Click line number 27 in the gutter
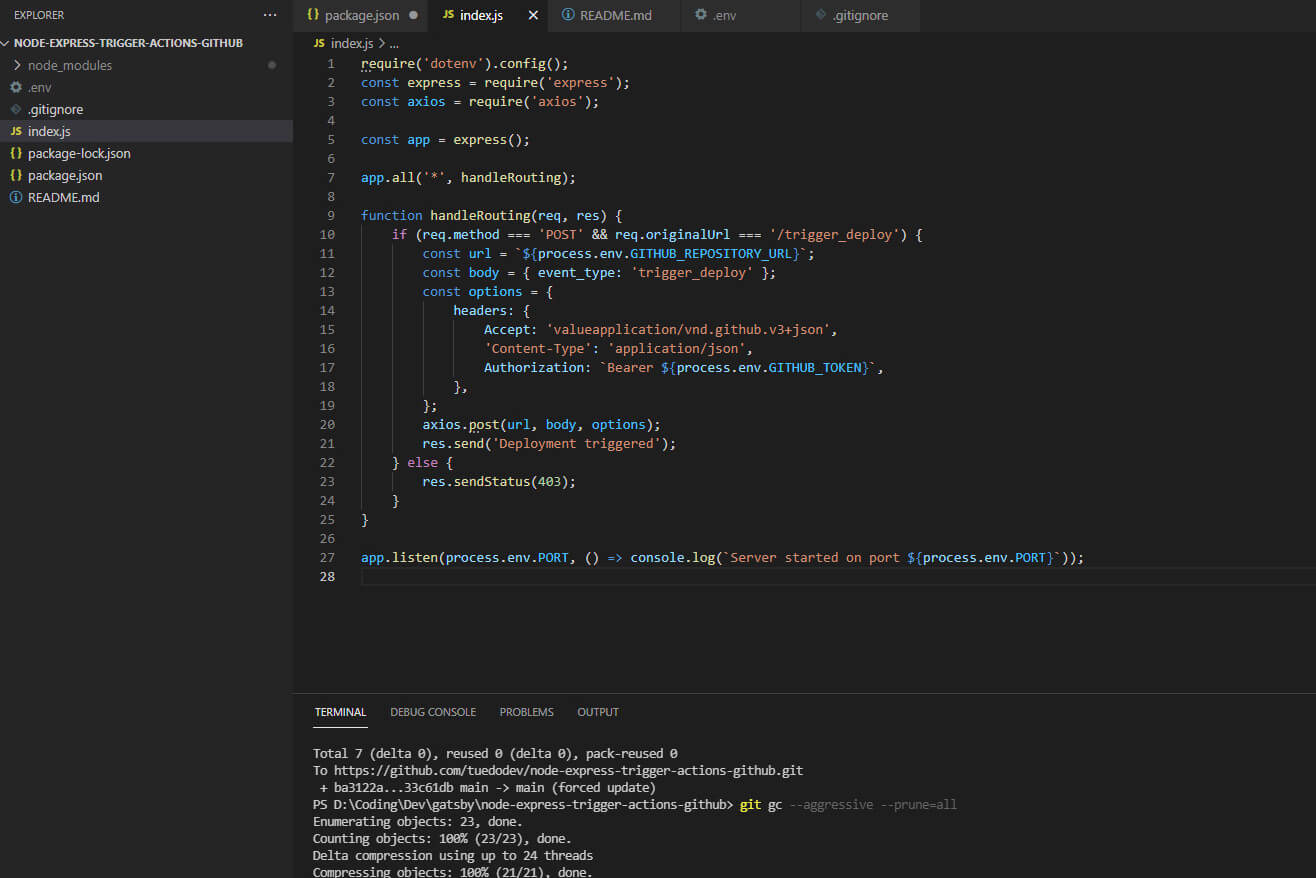The image size is (1316, 878). tap(328, 557)
